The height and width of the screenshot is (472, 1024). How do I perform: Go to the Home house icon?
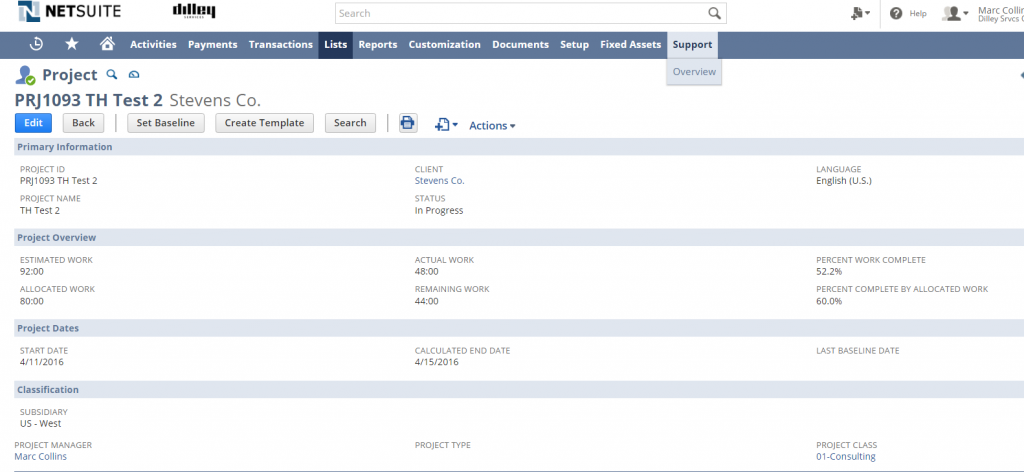[x=107, y=44]
